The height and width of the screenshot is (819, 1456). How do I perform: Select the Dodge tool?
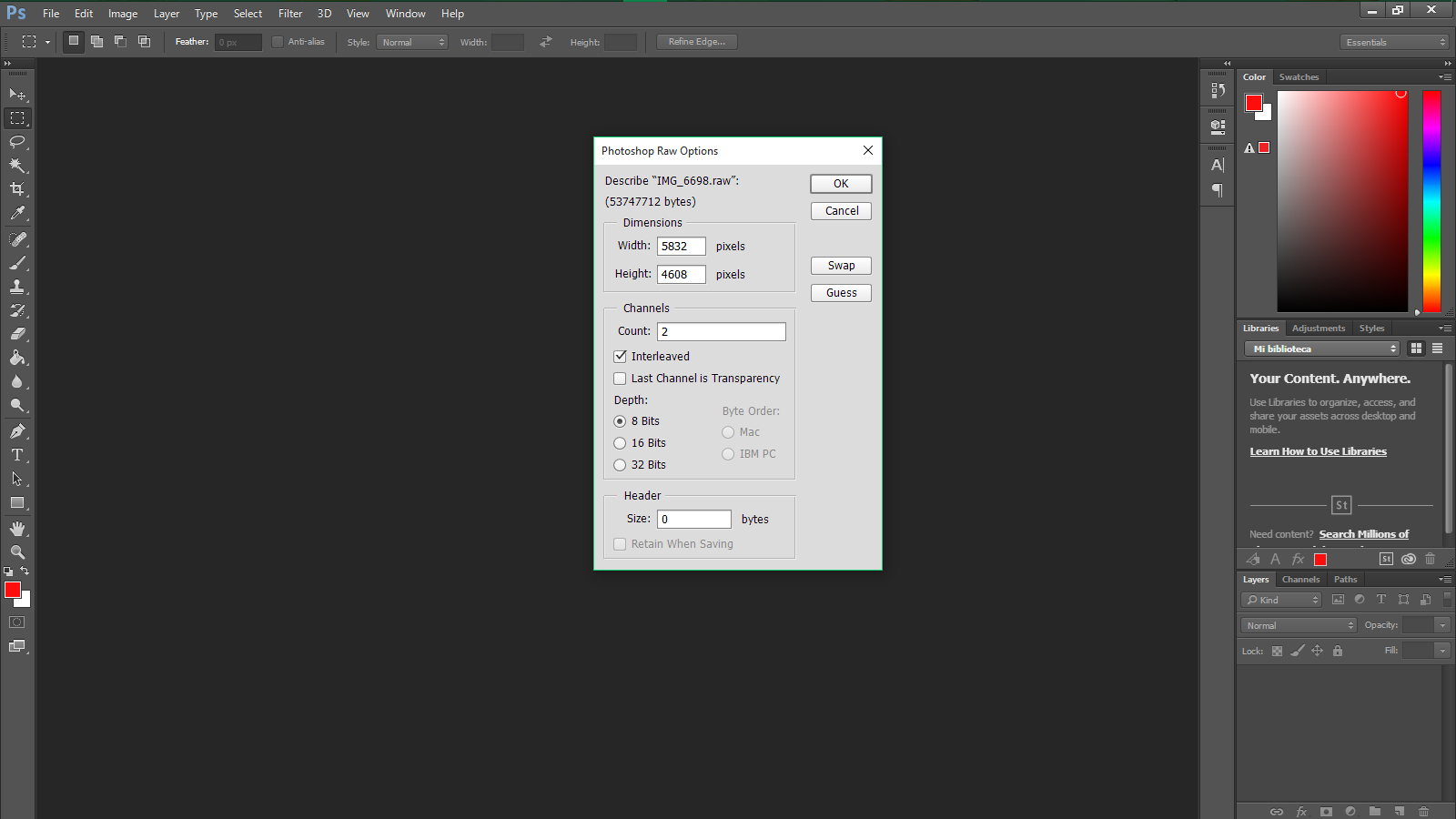click(17, 405)
